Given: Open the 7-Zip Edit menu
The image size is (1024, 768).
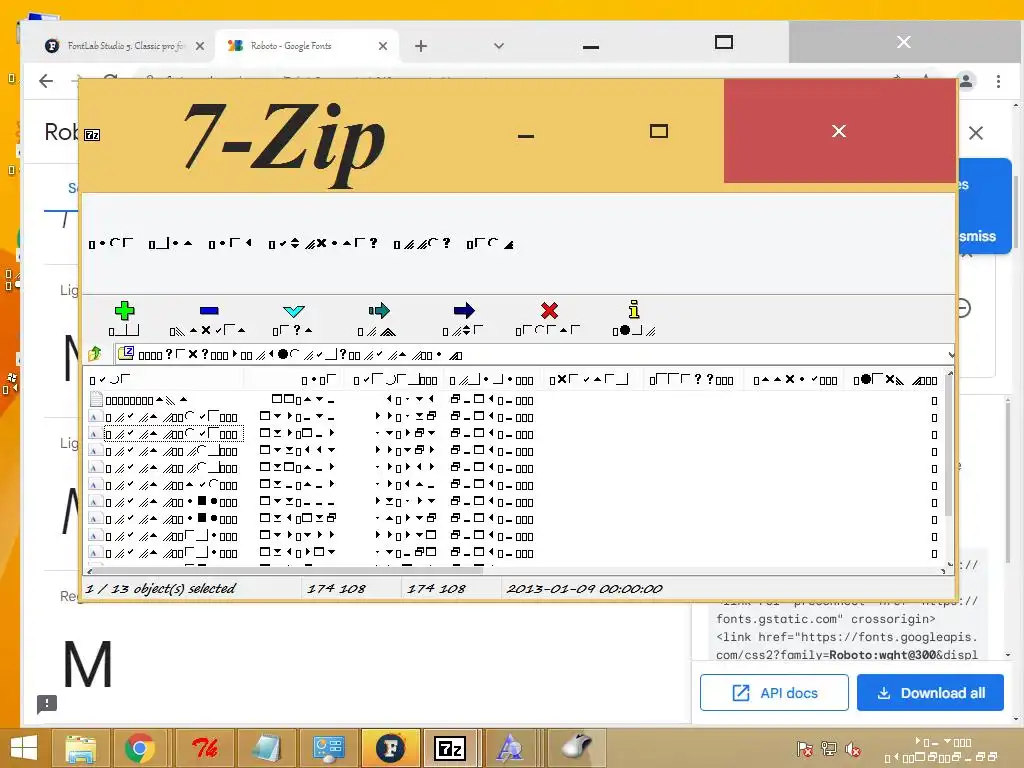Looking at the screenshot, I should click(170, 244).
